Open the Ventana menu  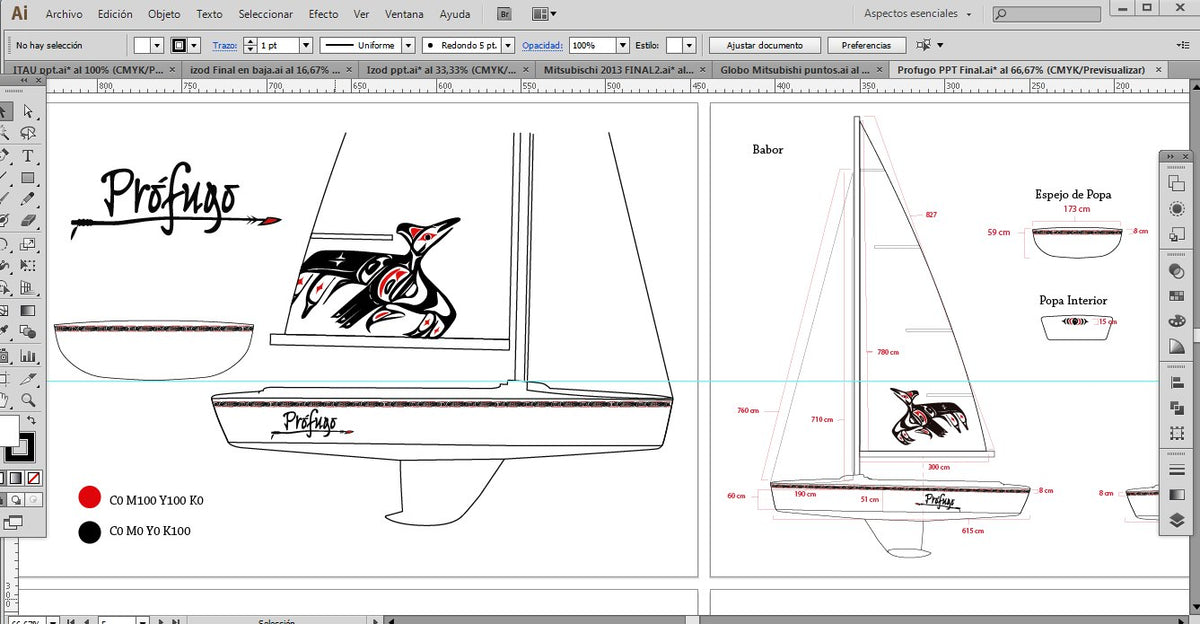coord(404,14)
